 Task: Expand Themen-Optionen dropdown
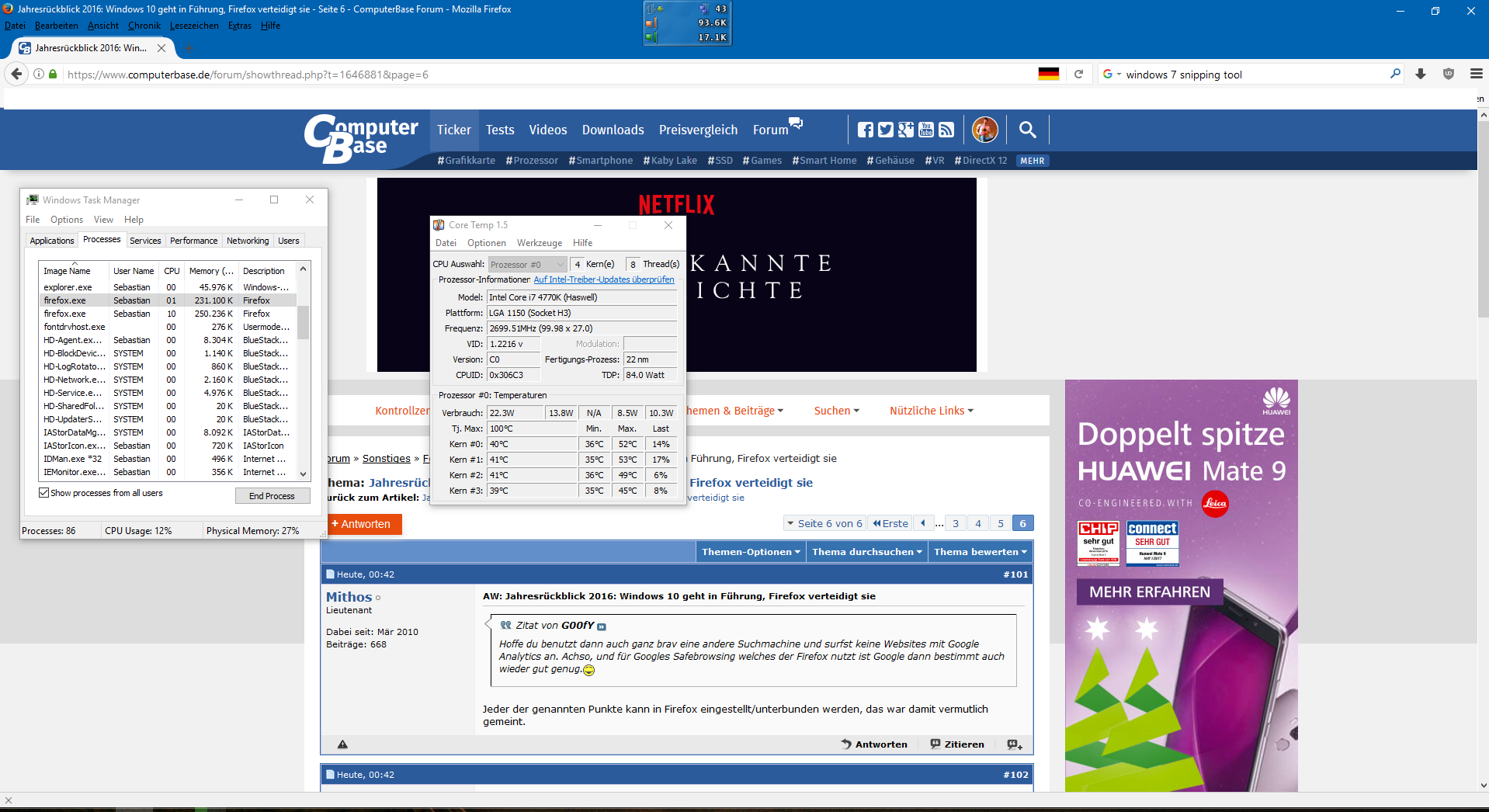pos(751,552)
